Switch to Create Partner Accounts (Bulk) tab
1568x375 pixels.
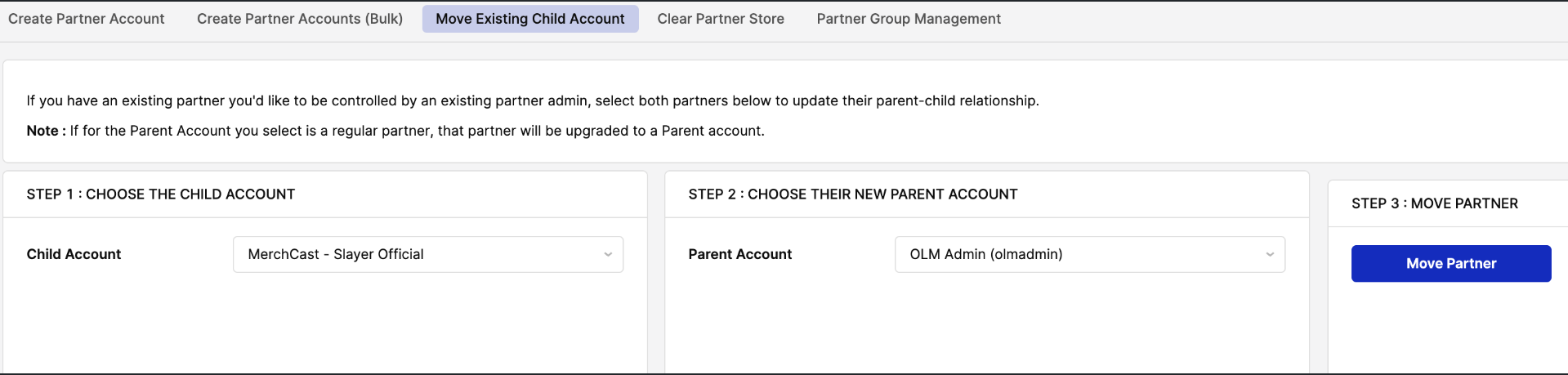[x=300, y=19]
